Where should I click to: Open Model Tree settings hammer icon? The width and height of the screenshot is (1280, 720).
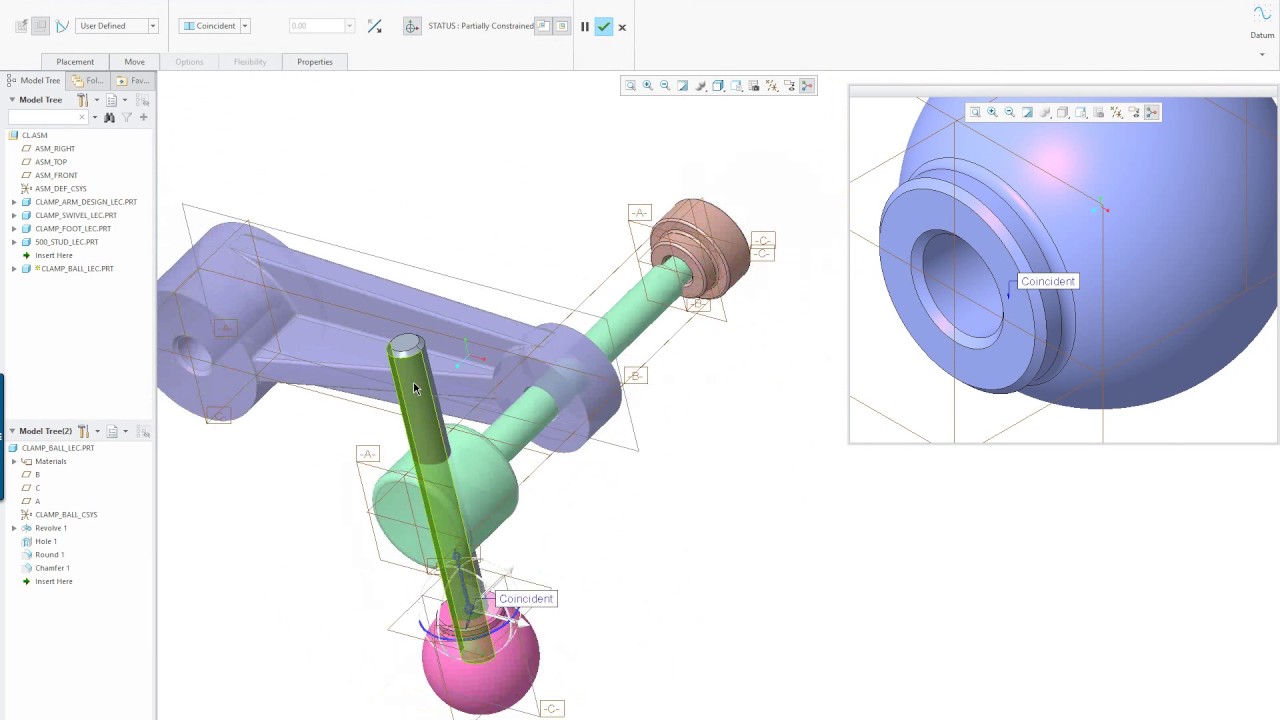(83, 100)
